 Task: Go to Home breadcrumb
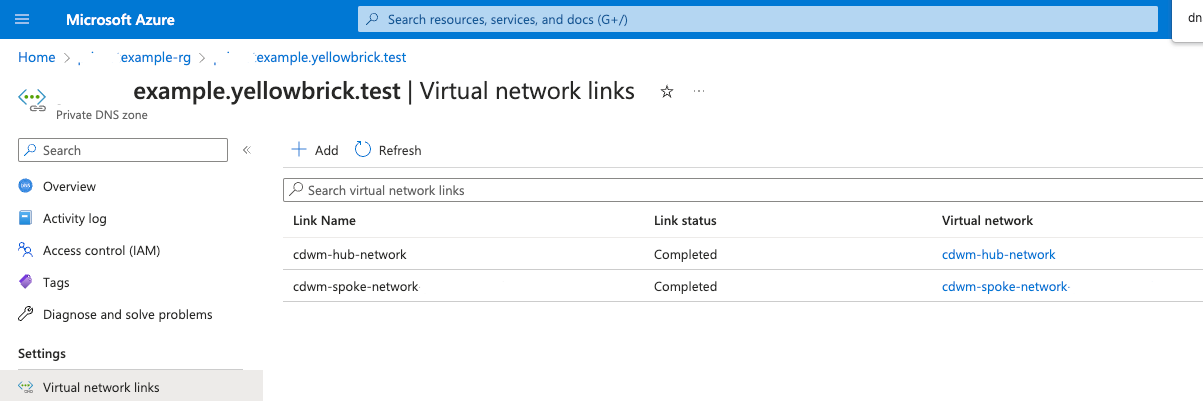37,57
